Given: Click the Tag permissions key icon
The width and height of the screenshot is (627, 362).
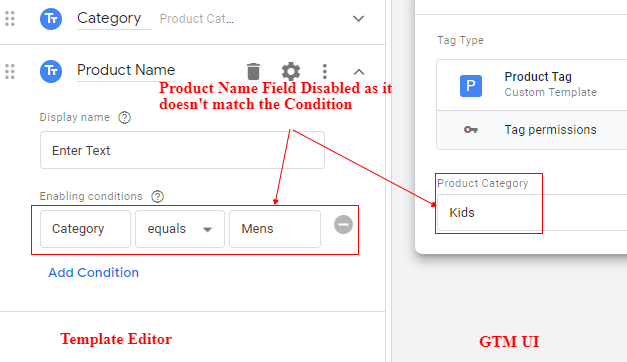Looking at the screenshot, I should click(x=471, y=130).
